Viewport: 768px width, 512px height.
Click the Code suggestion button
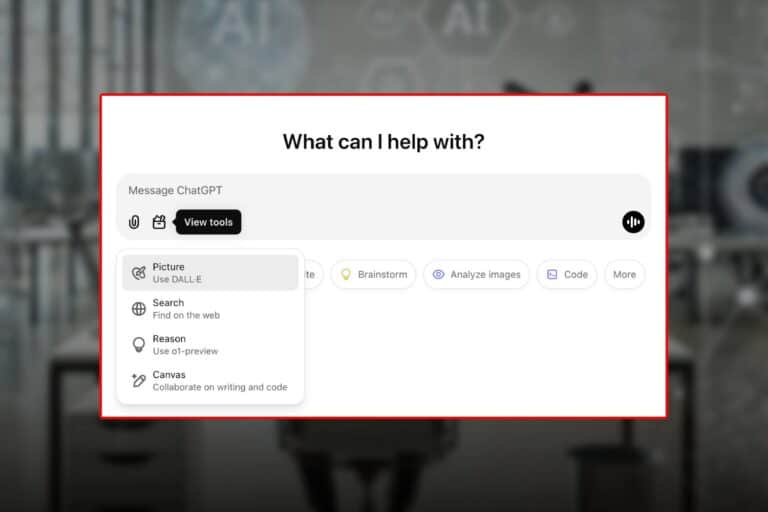coord(567,274)
